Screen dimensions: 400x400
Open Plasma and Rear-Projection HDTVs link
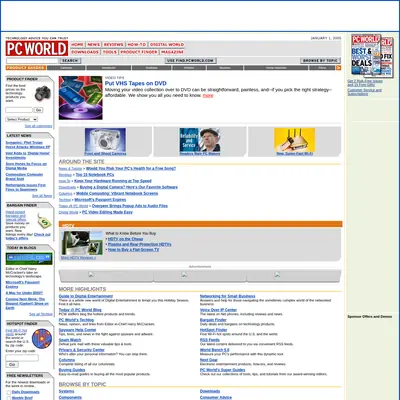[139, 244]
